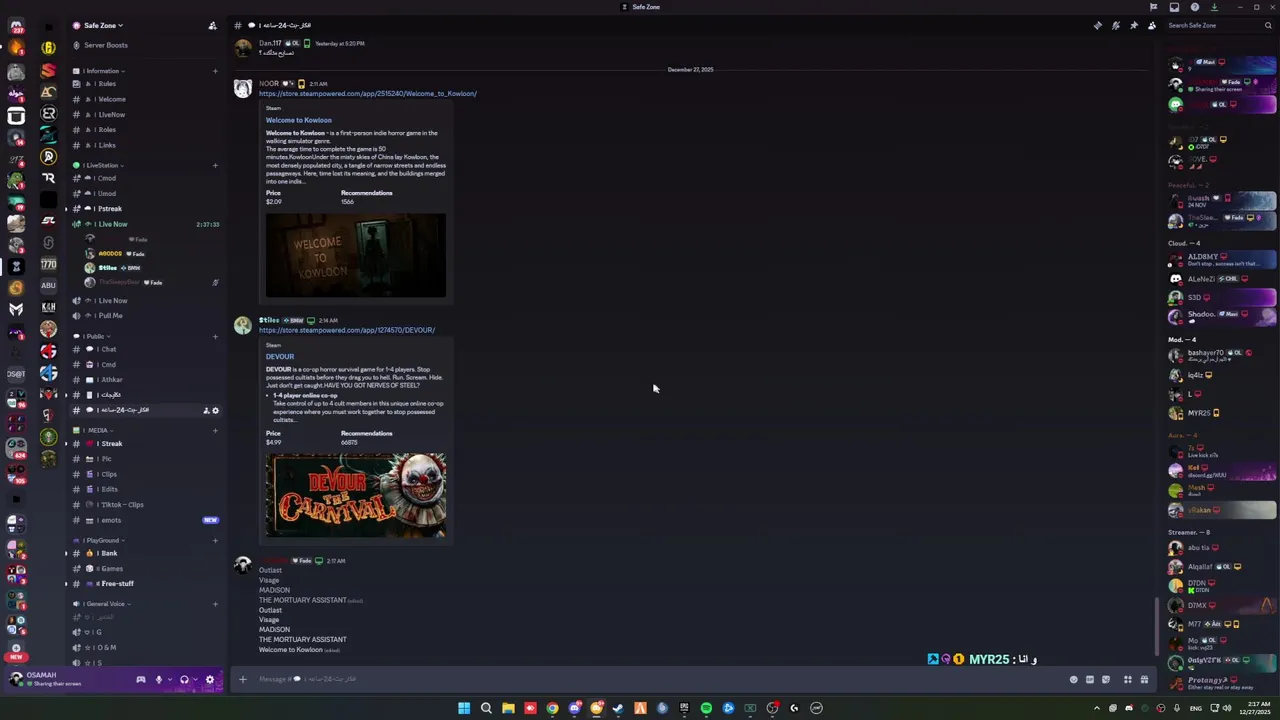Open the Clips channel
Image resolution: width=1280 pixels, height=720 pixels.
(x=146, y=474)
